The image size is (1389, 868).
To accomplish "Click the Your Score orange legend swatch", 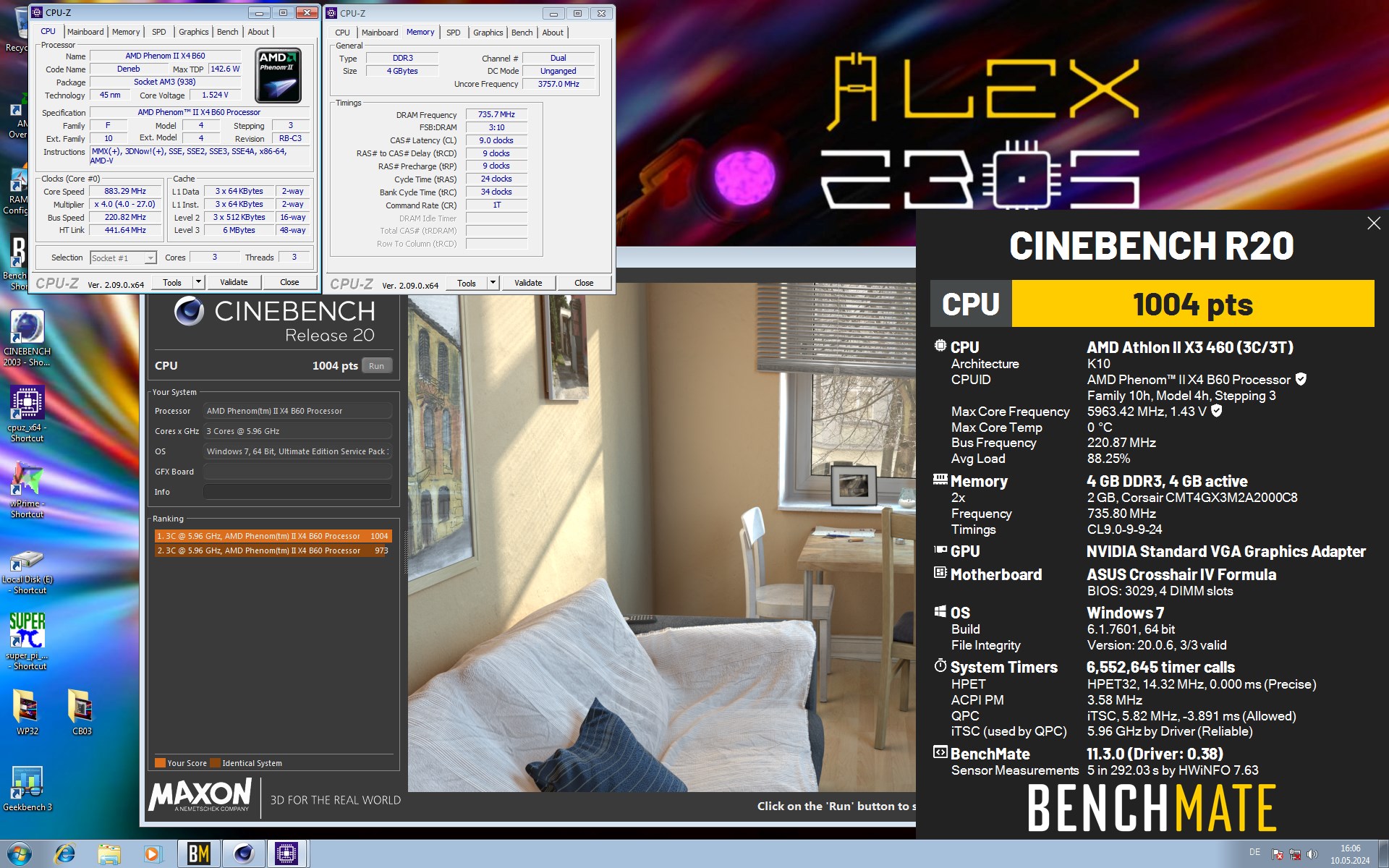I will [x=160, y=763].
